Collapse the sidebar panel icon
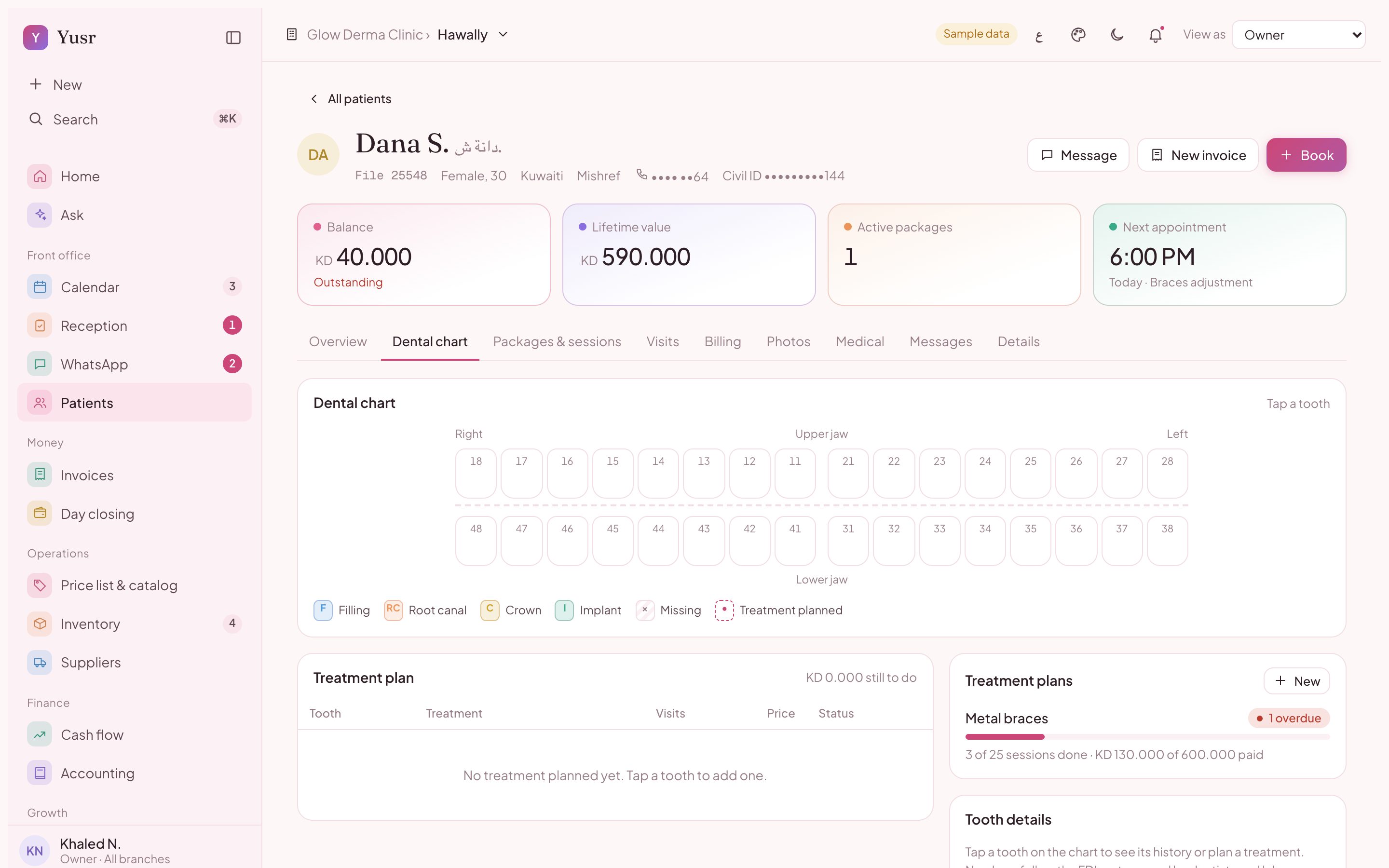The image size is (1389, 868). (233, 38)
